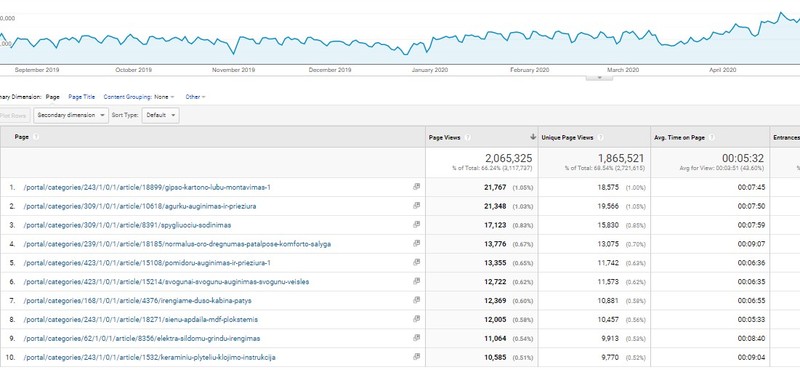Click the Unique Page Views value 9,913
The height and width of the screenshot is (391, 800).
click(610, 338)
